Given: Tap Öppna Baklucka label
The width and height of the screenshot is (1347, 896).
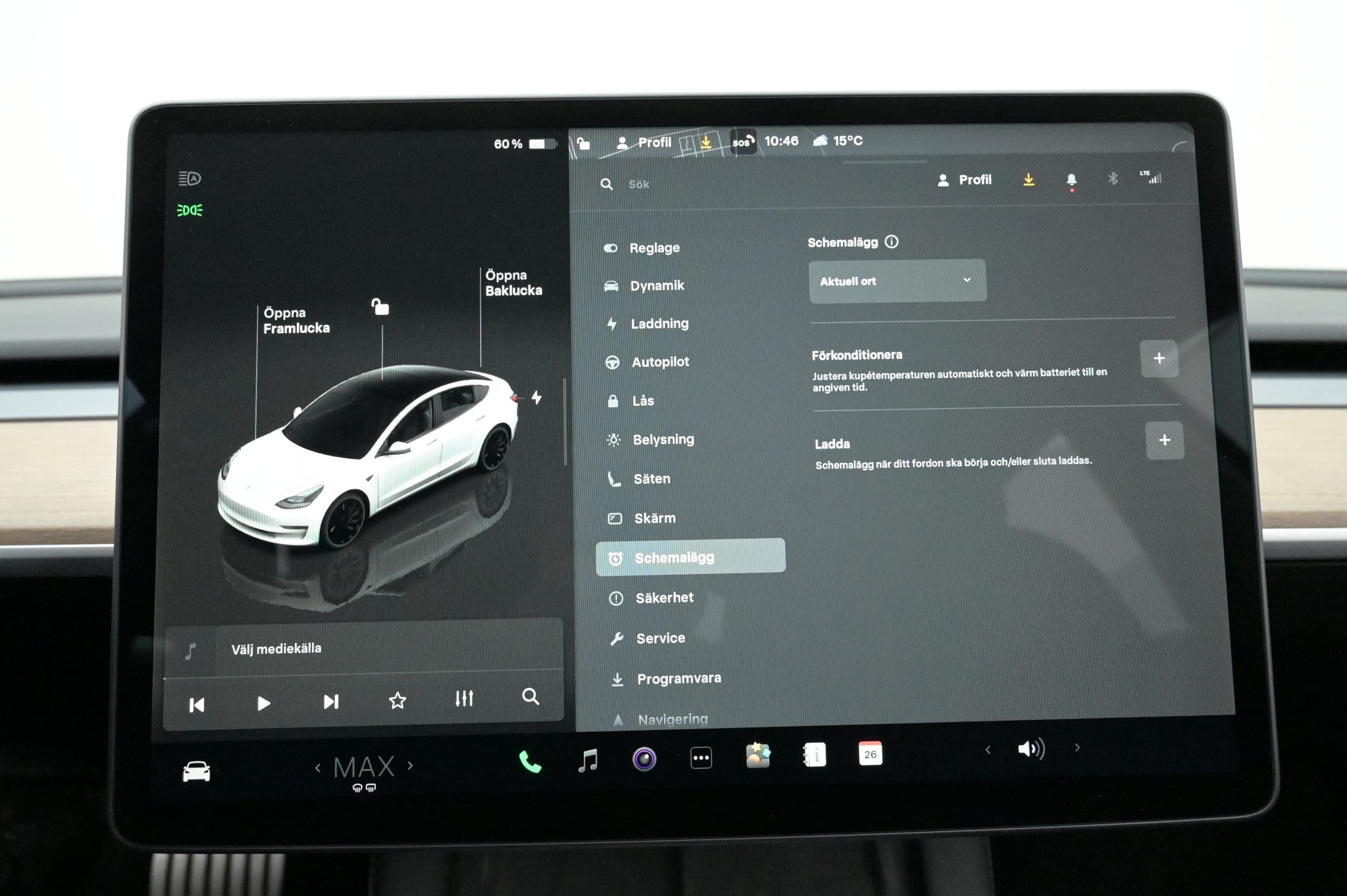Looking at the screenshot, I should 512,283.
